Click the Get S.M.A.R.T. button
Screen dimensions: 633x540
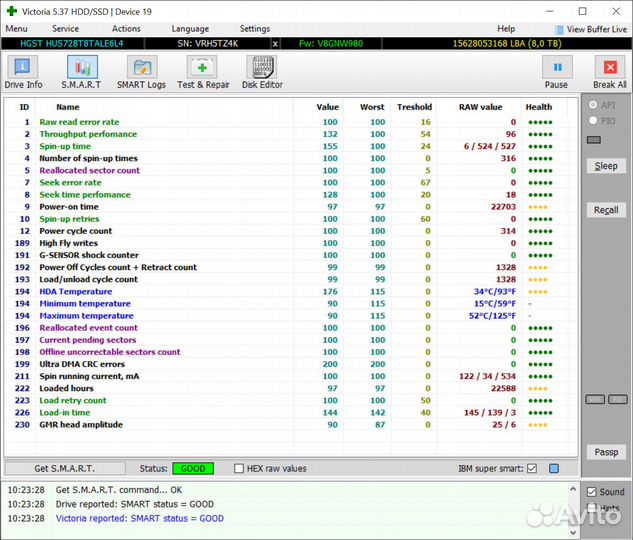[65, 468]
